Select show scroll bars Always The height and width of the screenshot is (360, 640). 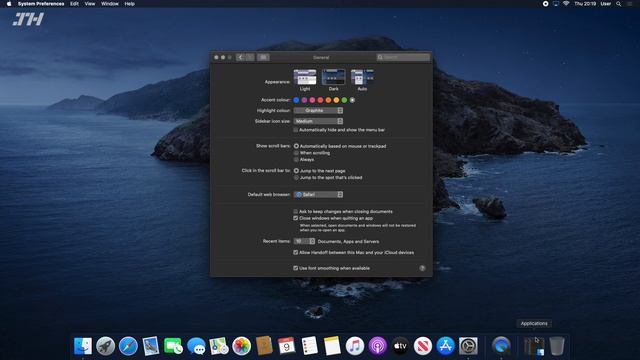coord(296,160)
